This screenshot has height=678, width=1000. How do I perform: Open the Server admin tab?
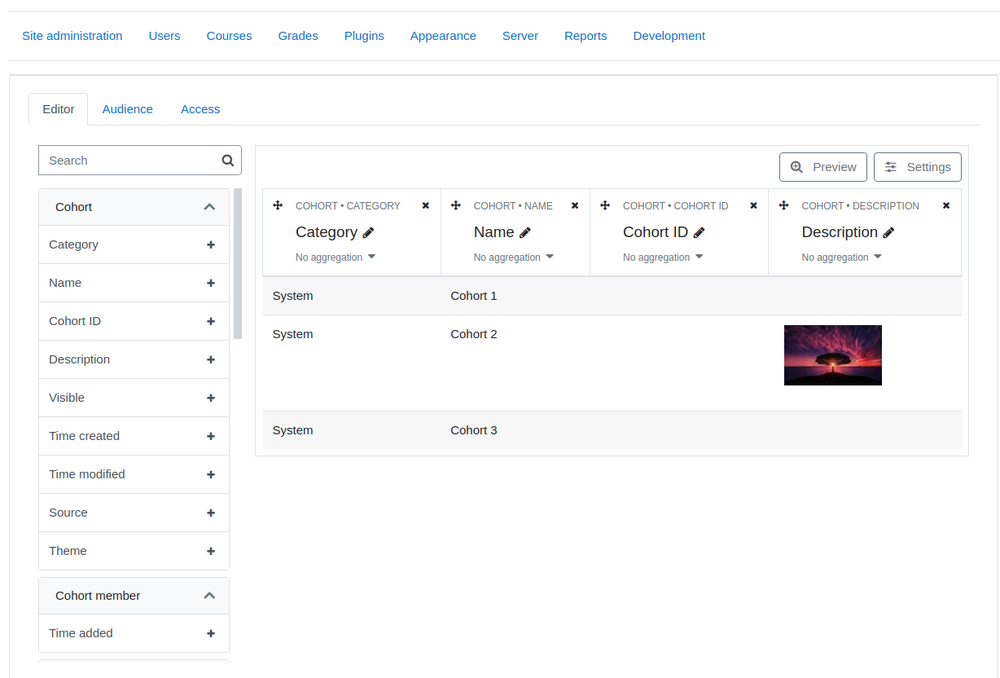coord(520,36)
